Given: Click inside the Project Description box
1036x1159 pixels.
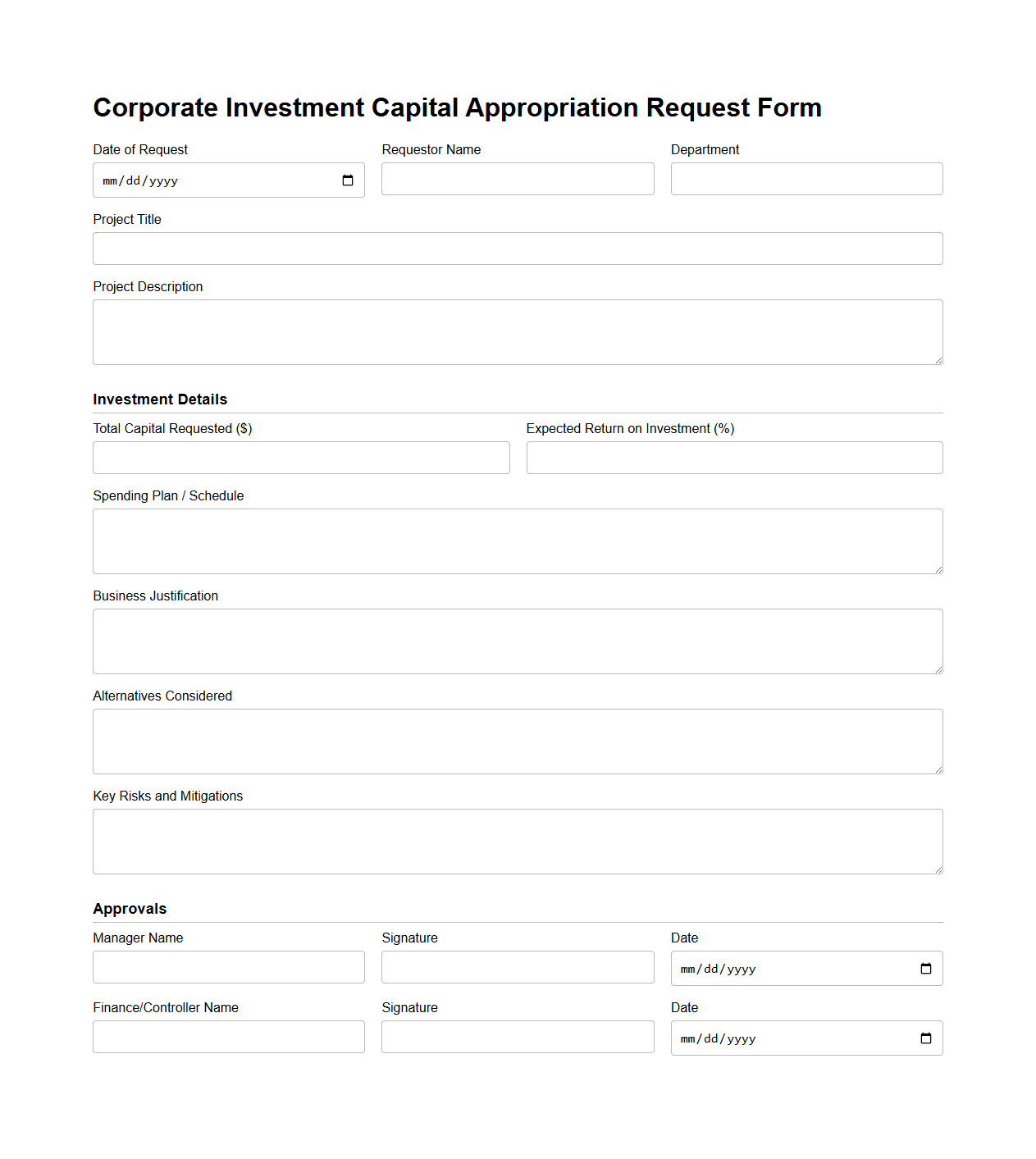Looking at the screenshot, I should (518, 331).
